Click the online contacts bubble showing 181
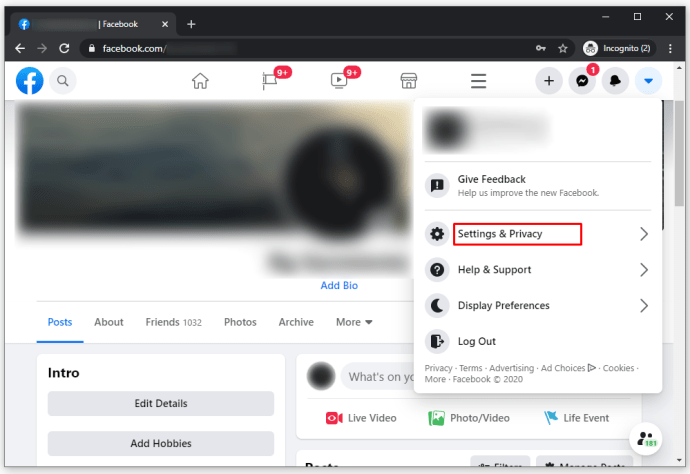Viewport: 690px width, 474px height. (646, 439)
